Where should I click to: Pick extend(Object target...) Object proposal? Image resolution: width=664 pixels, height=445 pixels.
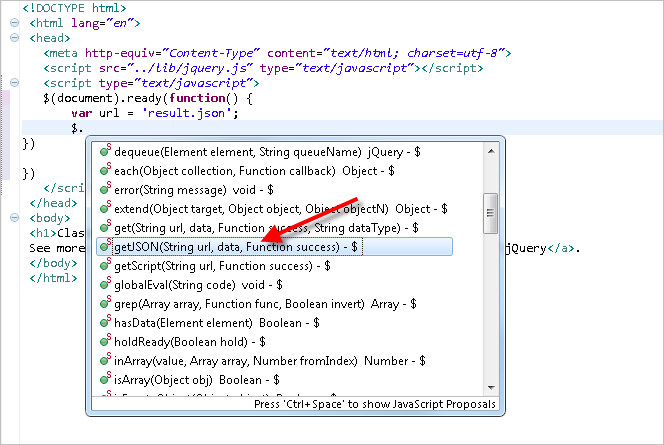point(281,209)
